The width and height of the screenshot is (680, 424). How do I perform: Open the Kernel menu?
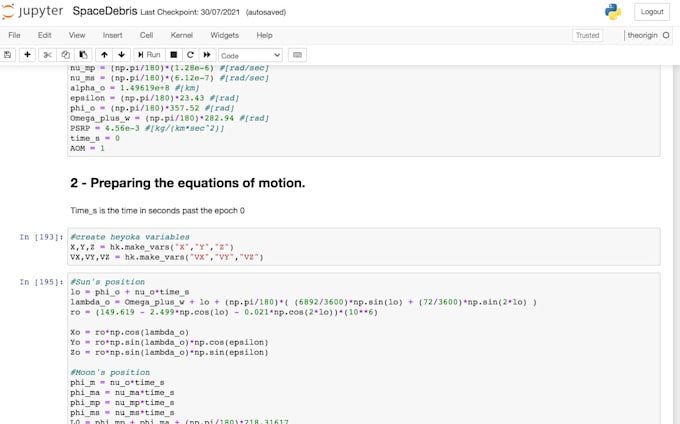coord(181,35)
